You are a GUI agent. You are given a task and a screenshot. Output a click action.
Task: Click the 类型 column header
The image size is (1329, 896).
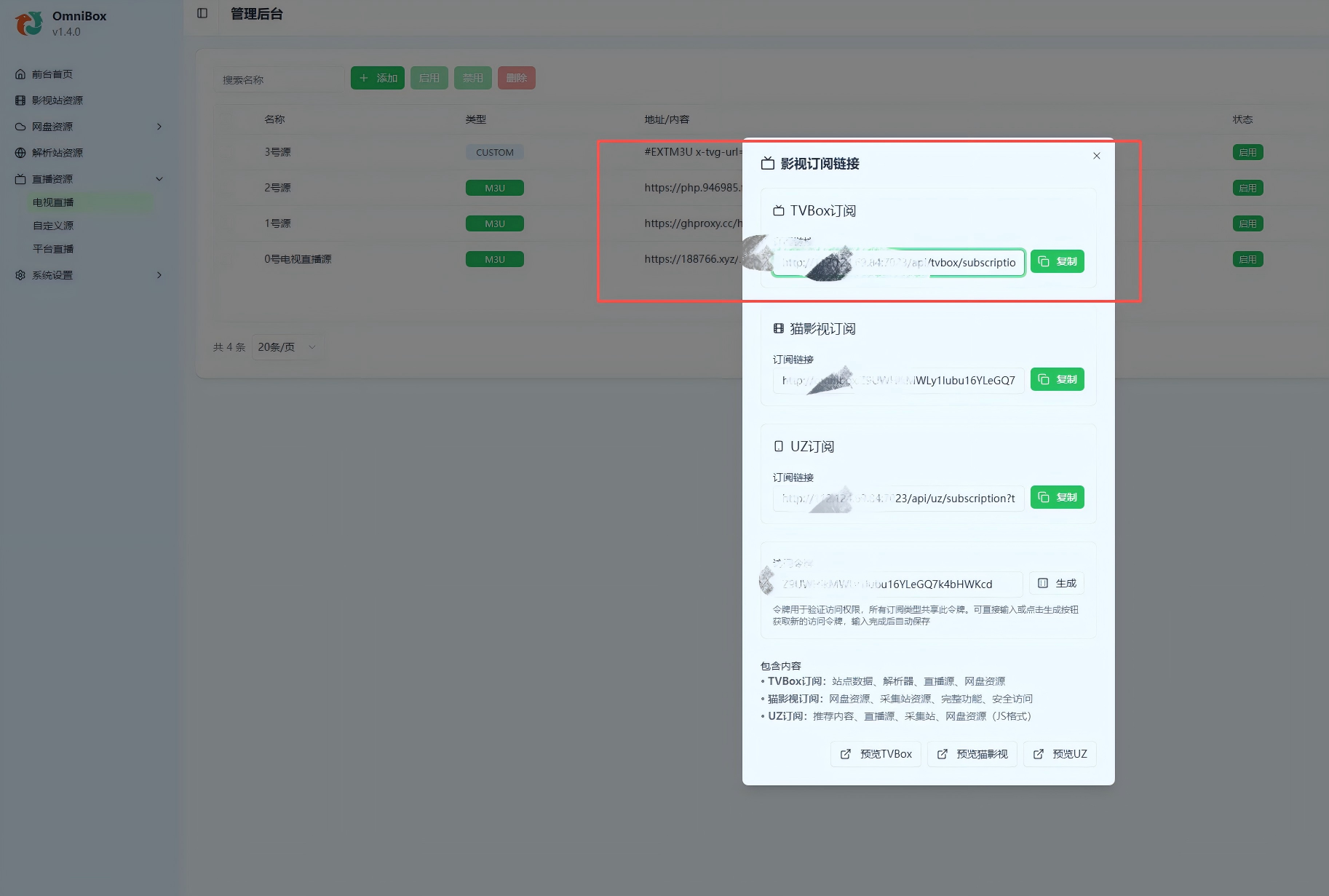point(476,119)
